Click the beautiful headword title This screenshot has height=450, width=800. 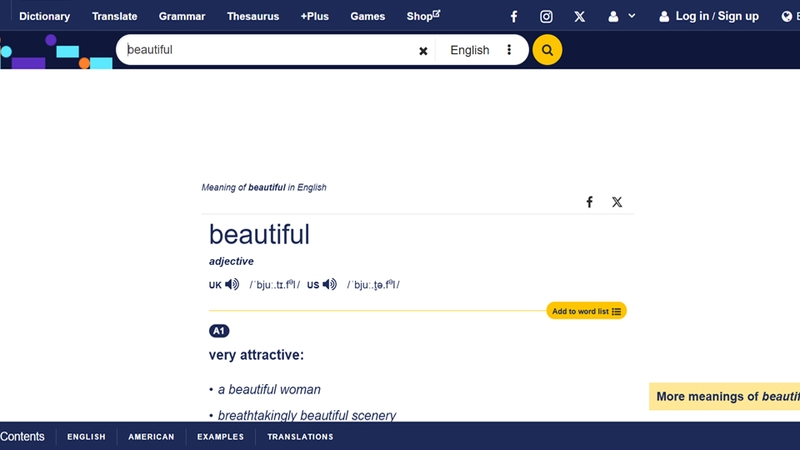click(x=259, y=235)
